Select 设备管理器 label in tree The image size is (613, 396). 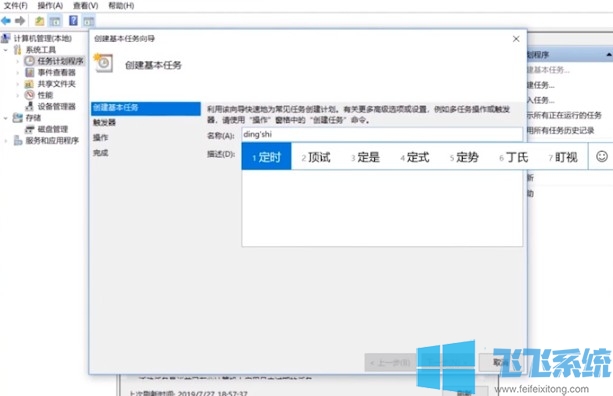coord(57,106)
